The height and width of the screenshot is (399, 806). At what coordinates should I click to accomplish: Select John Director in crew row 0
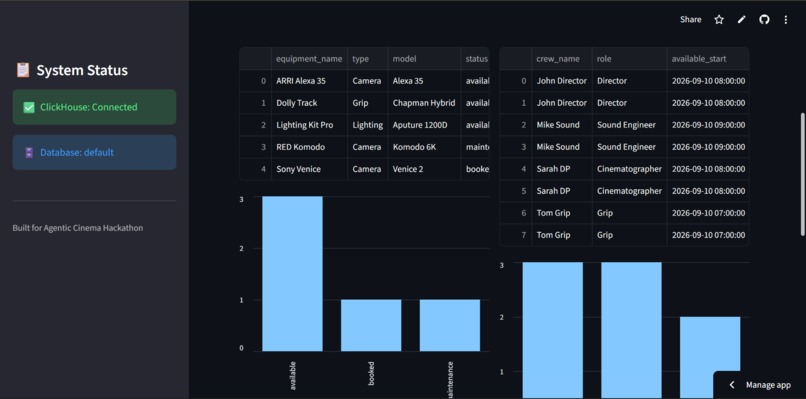pos(561,81)
